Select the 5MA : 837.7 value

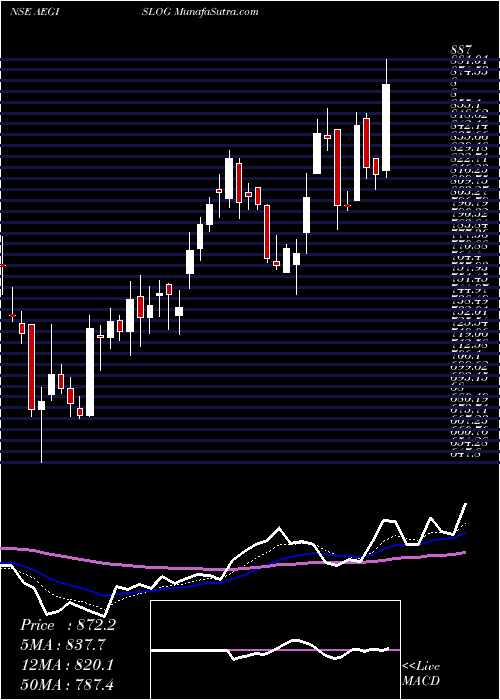63,645
